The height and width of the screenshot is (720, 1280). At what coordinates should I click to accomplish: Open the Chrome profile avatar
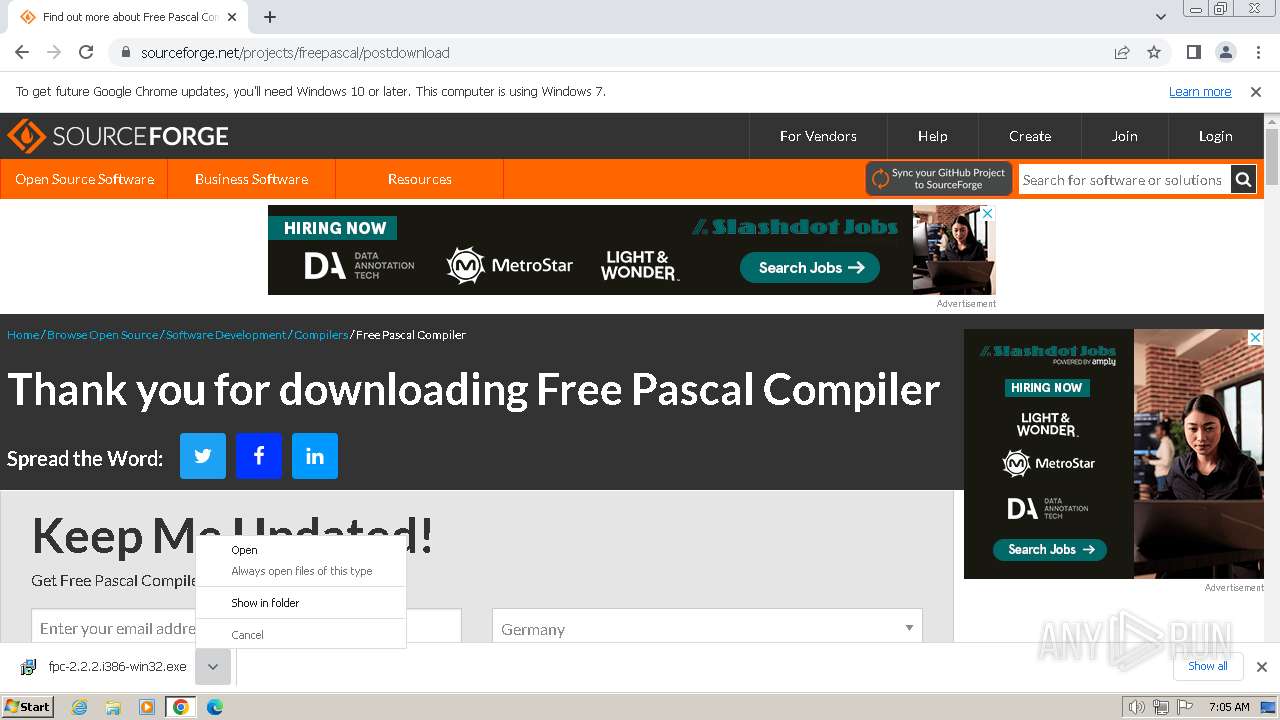pyautogui.click(x=1225, y=52)
